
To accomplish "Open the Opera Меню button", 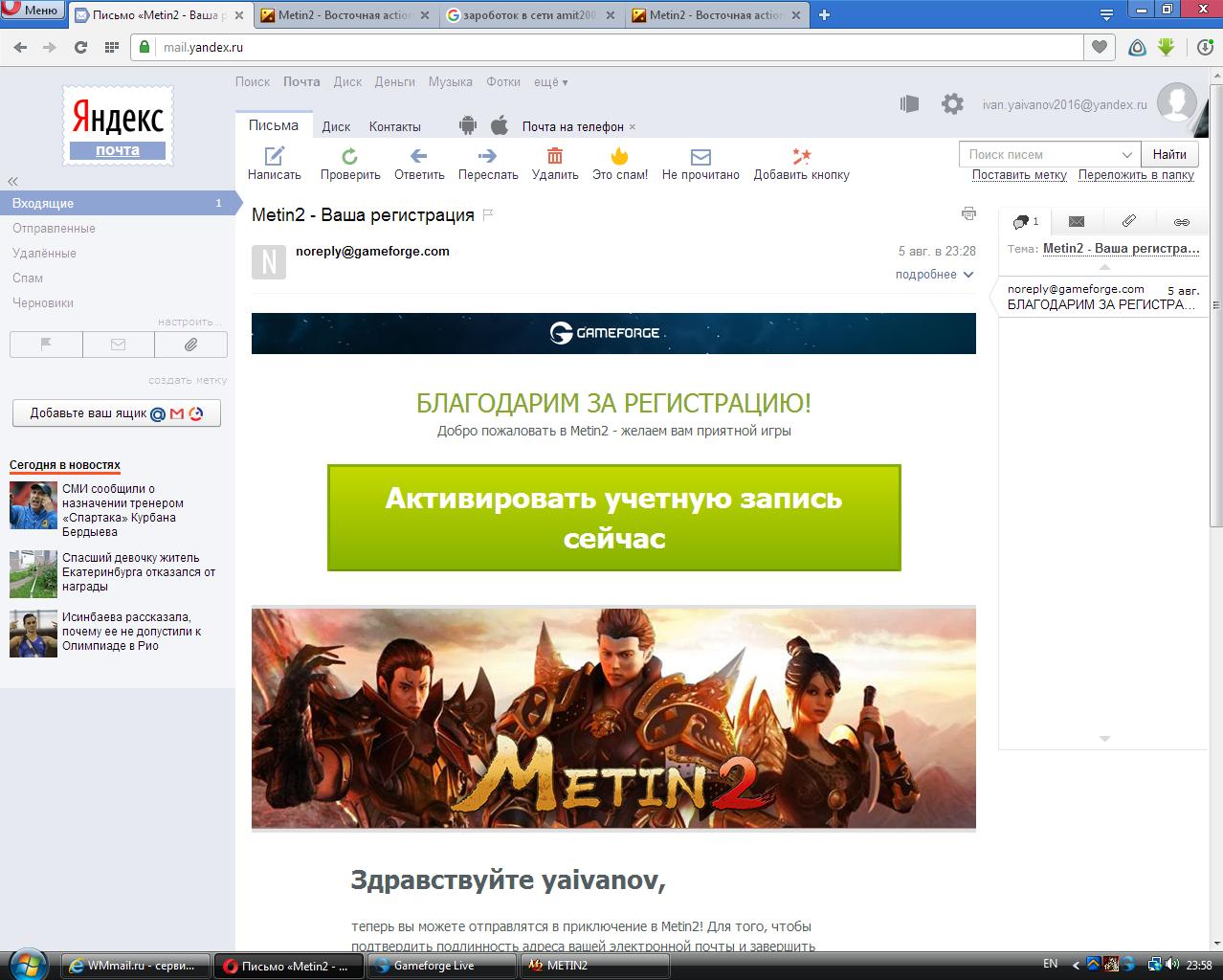I will point(32,11).
